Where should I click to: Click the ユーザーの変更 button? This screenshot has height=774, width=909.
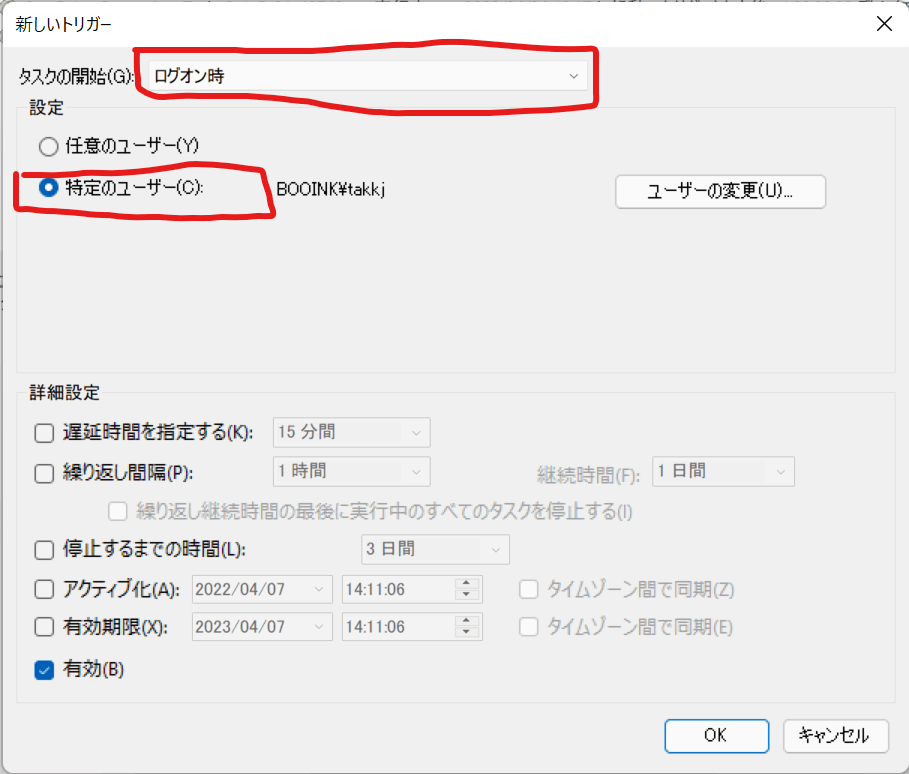pos(720,191)
